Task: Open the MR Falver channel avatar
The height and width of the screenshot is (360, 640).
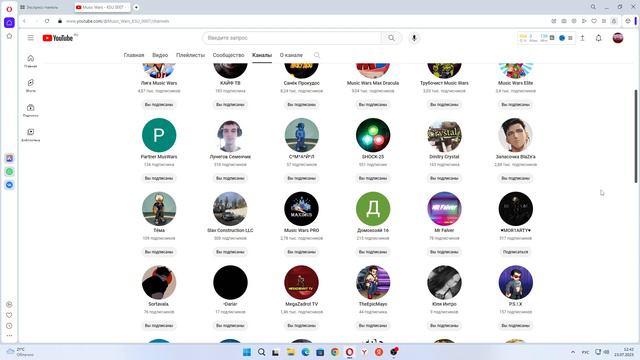Action: 444,209
